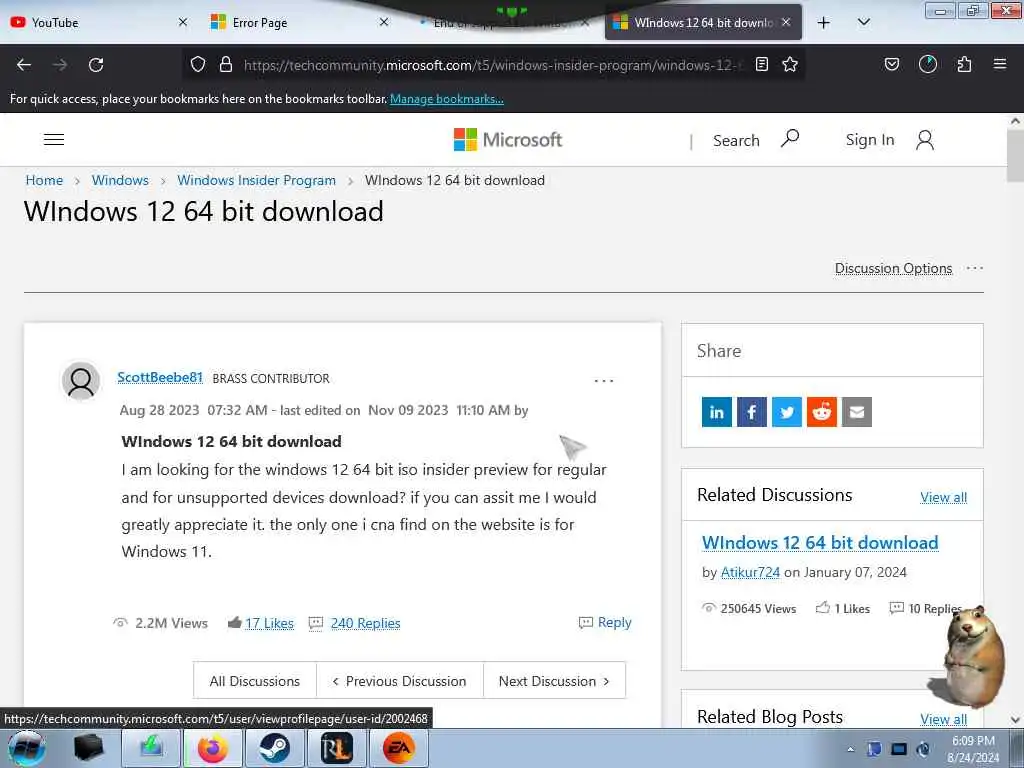
Task: Open the Windows Start button
Action: 27,748
